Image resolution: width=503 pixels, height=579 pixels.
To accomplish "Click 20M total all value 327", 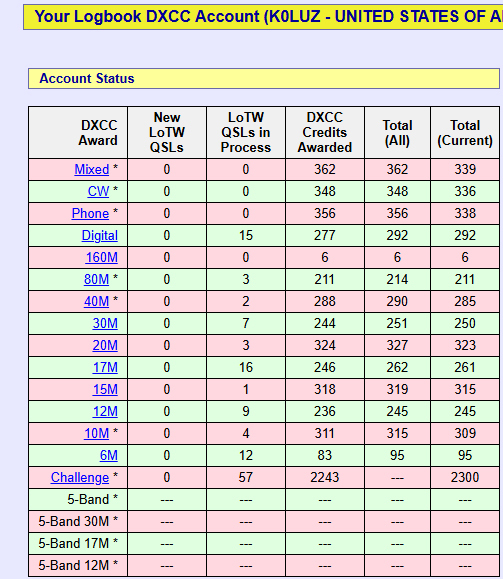I will pos(397,345).
